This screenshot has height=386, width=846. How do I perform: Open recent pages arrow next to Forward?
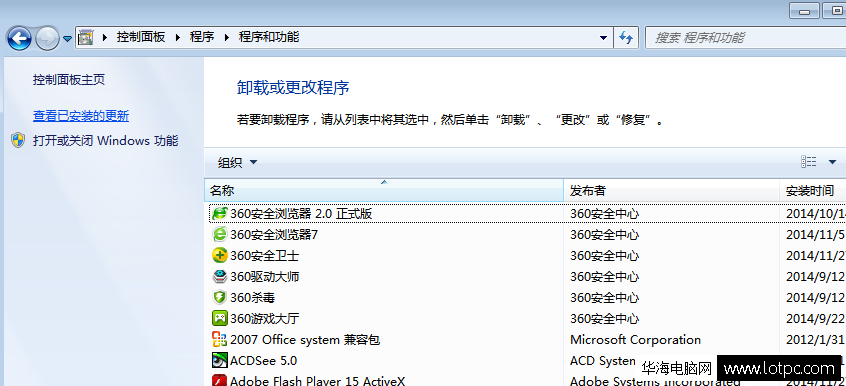pos(67,39)
